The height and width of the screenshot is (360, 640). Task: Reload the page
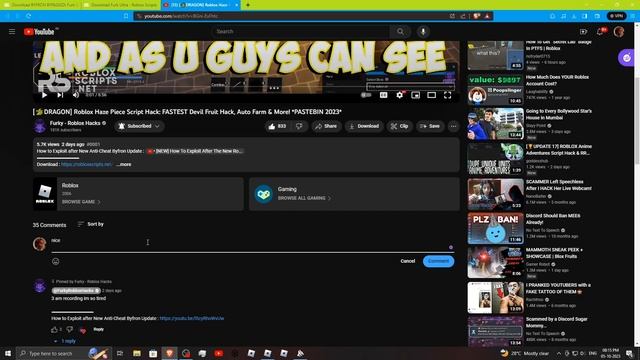click(29, 16)
